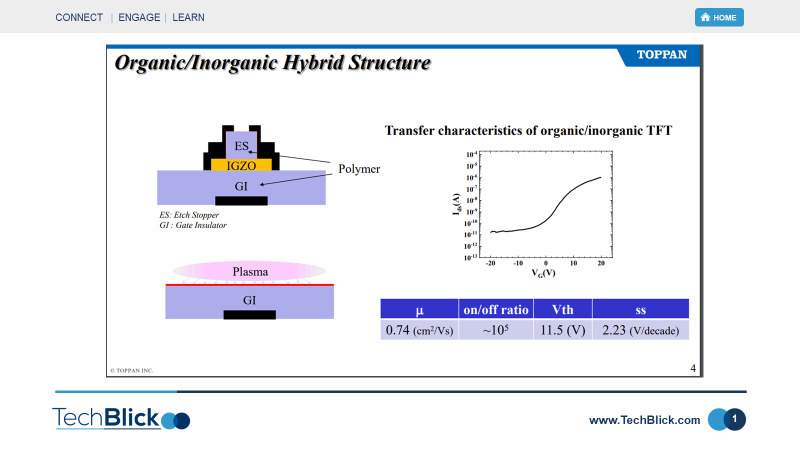Click the ~10⁵ table cell
This screenshot has height=450, width=800.
tap(496, 330)
